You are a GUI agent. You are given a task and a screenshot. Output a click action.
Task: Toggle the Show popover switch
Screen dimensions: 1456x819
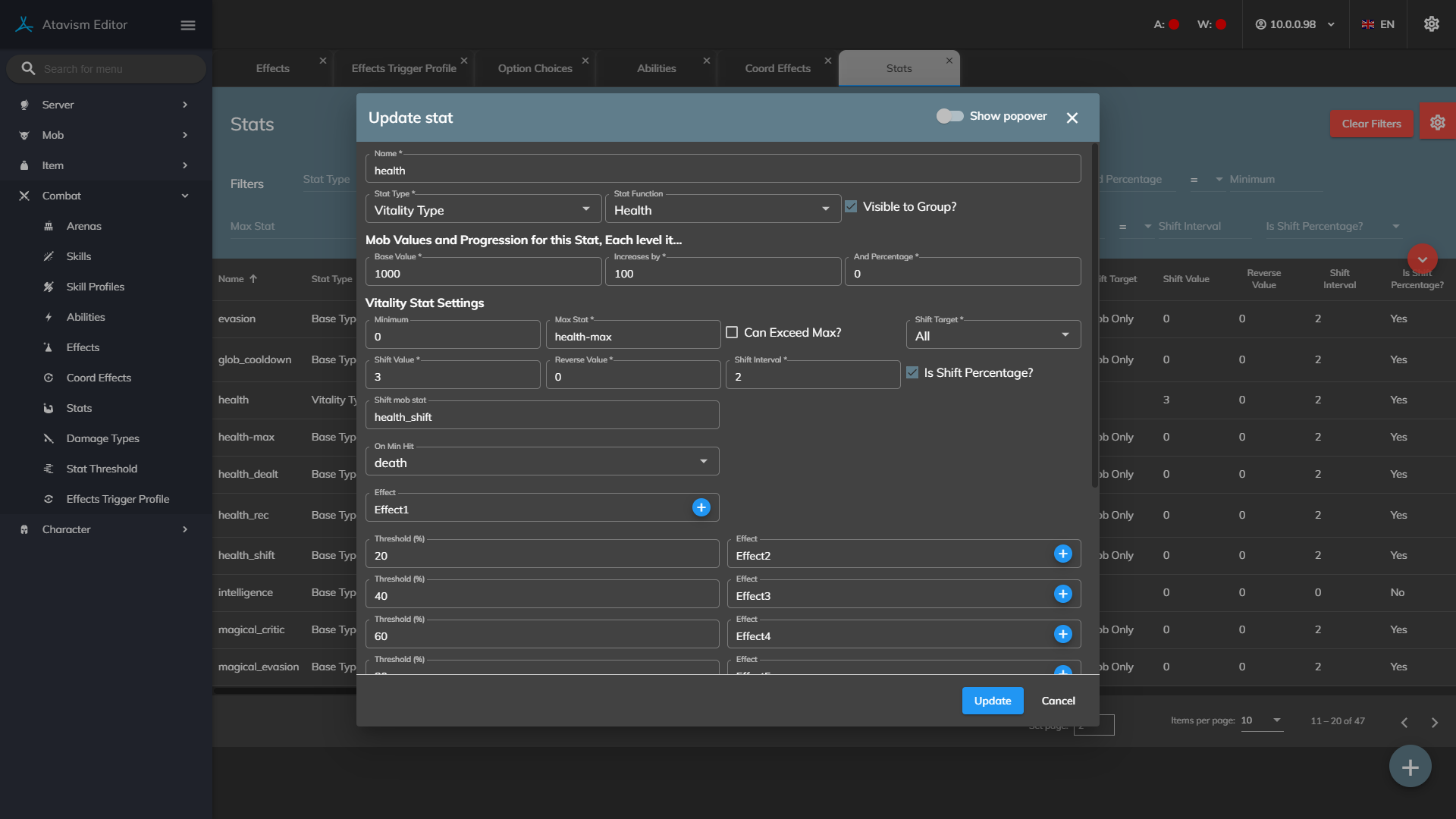point(949,116)
